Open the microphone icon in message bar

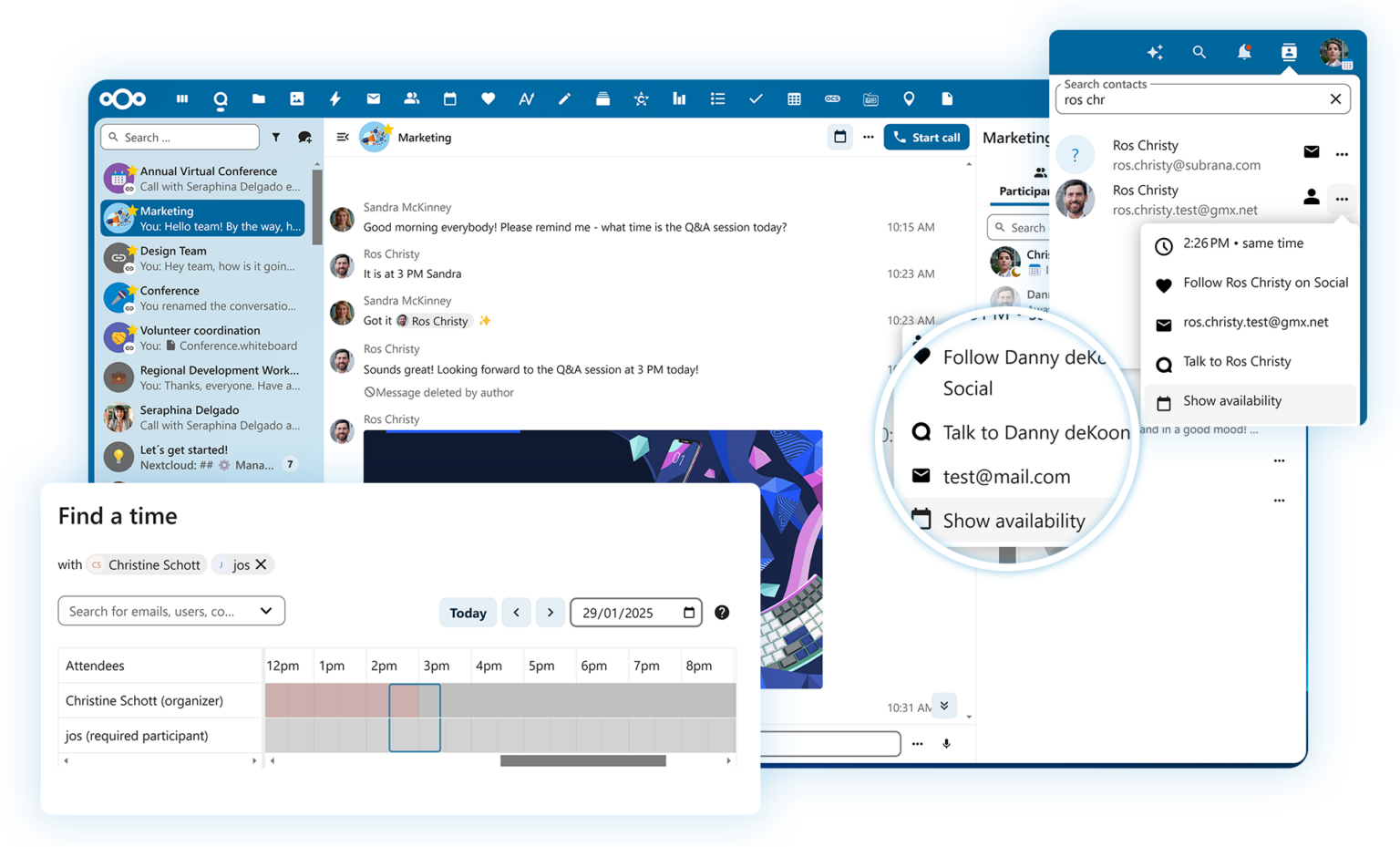coord(945,743)
